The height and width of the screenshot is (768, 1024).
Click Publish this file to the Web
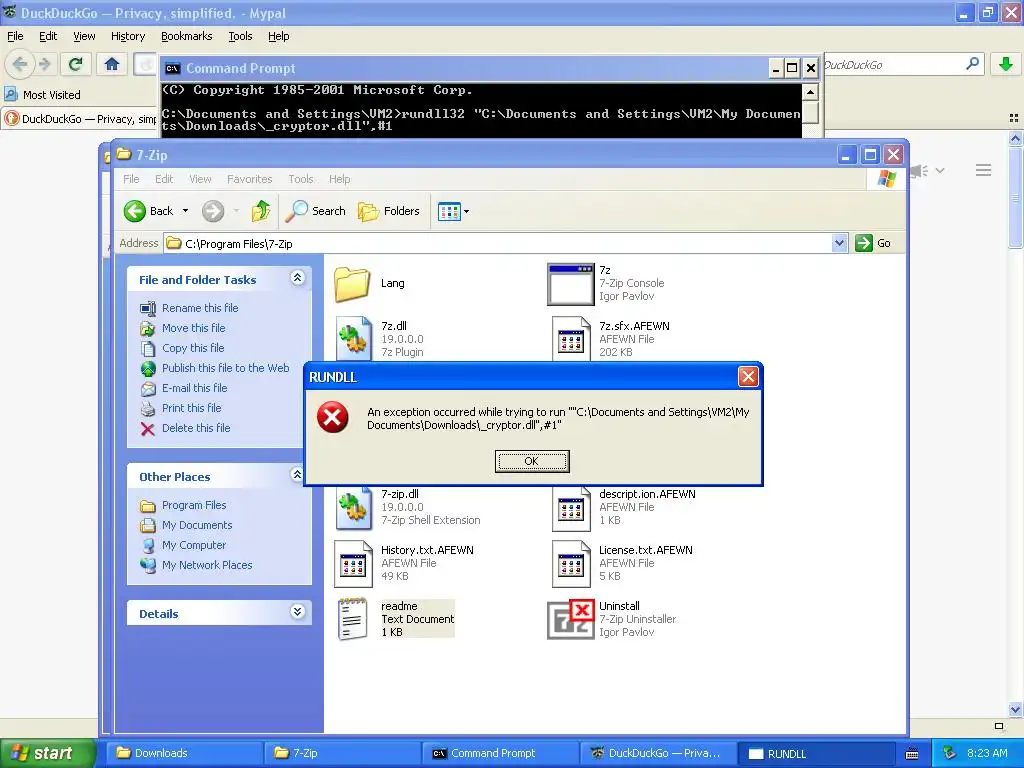[x=225, y=368]
